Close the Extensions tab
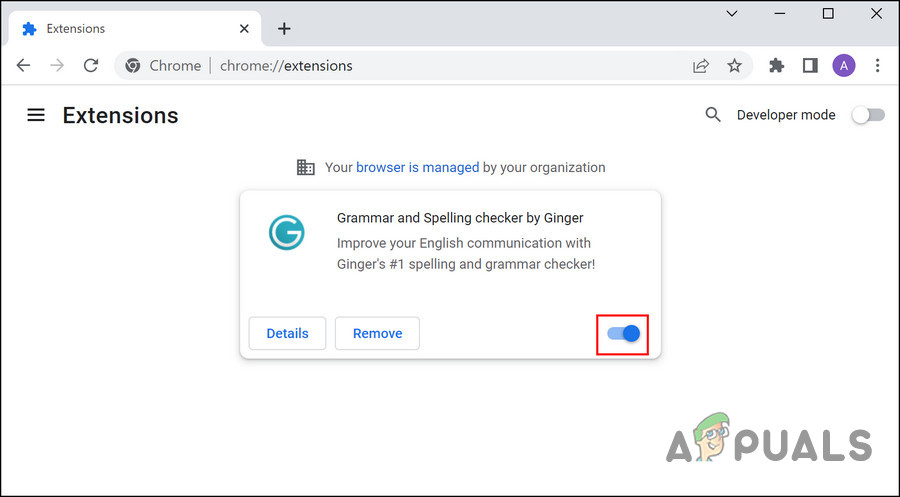 [244, 29]
